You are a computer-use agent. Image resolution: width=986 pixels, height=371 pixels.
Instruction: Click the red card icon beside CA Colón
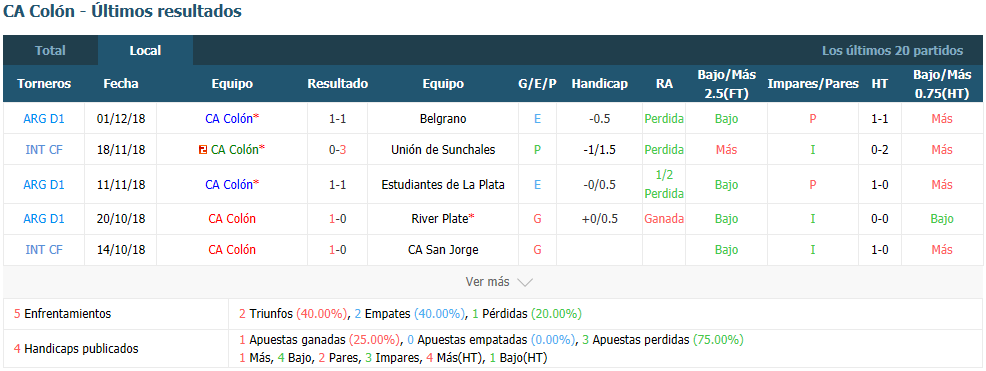pos(202,150)
